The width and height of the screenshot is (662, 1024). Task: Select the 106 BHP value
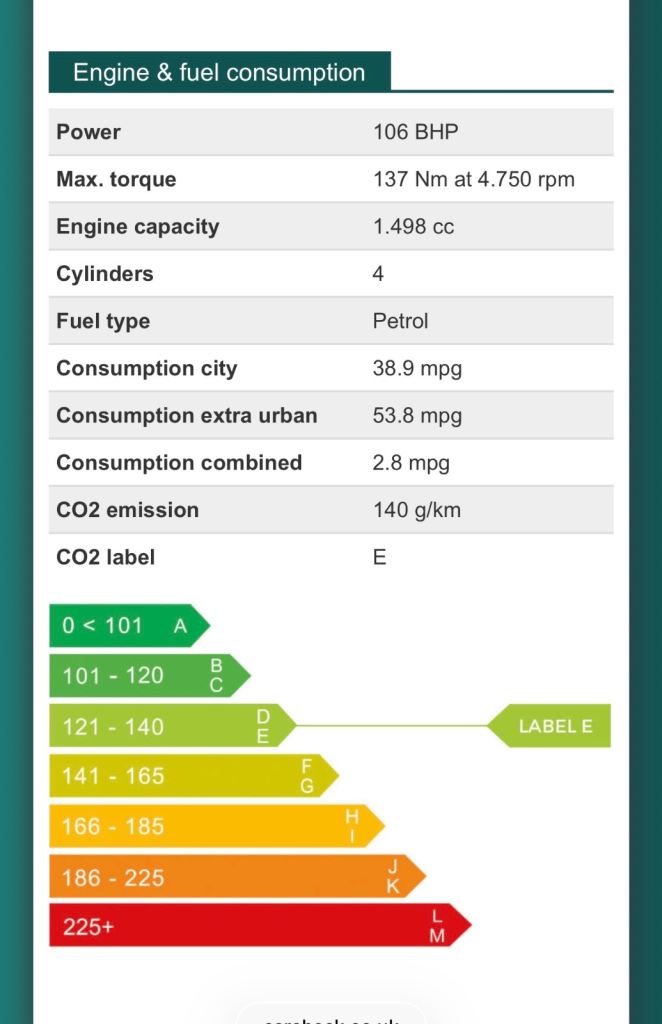(415, 132)
